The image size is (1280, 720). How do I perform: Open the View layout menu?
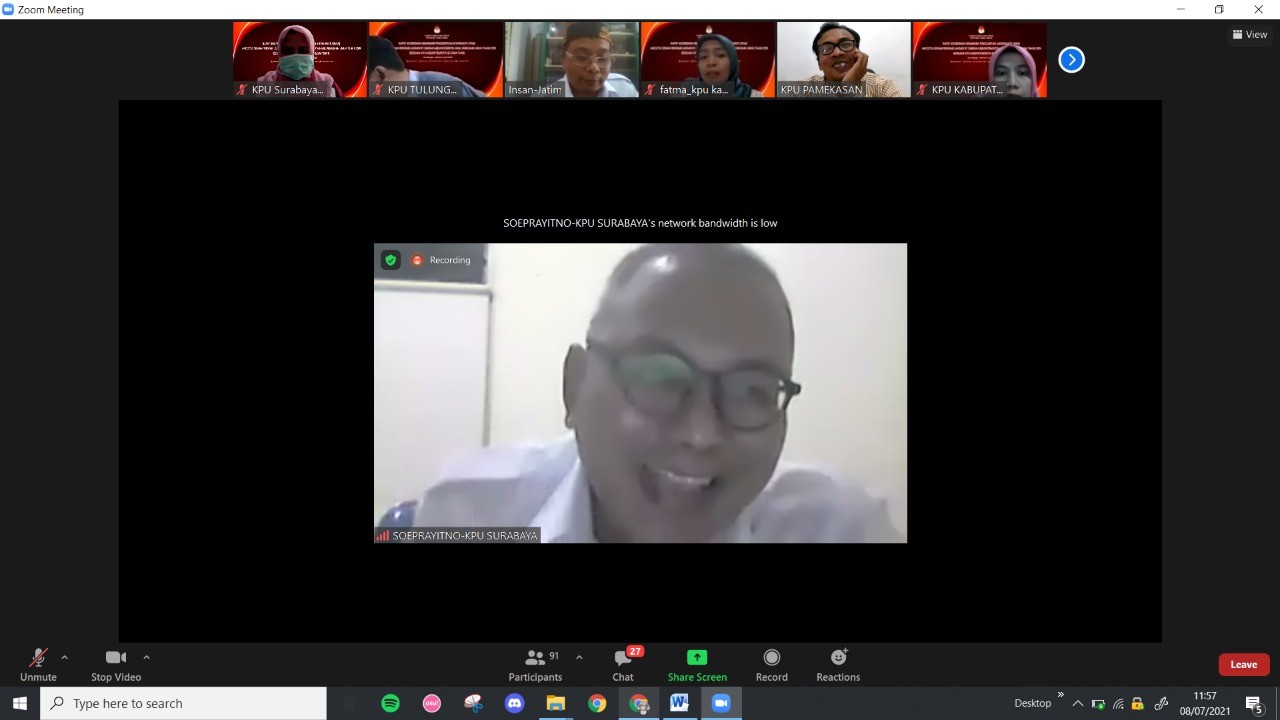(x=1250, y=34)
